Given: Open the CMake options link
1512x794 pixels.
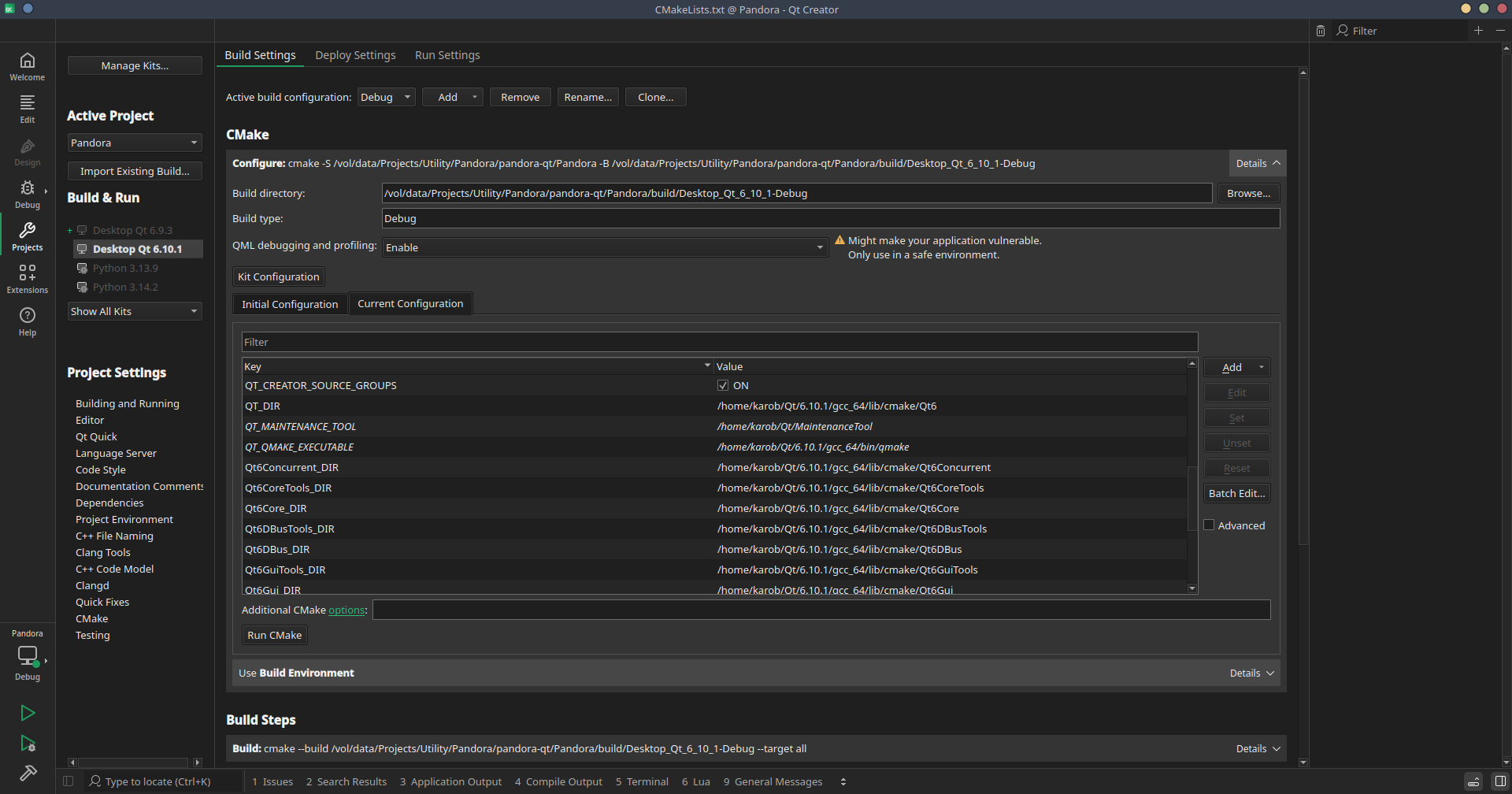Looking at the screenshot, I should point(346,610).
